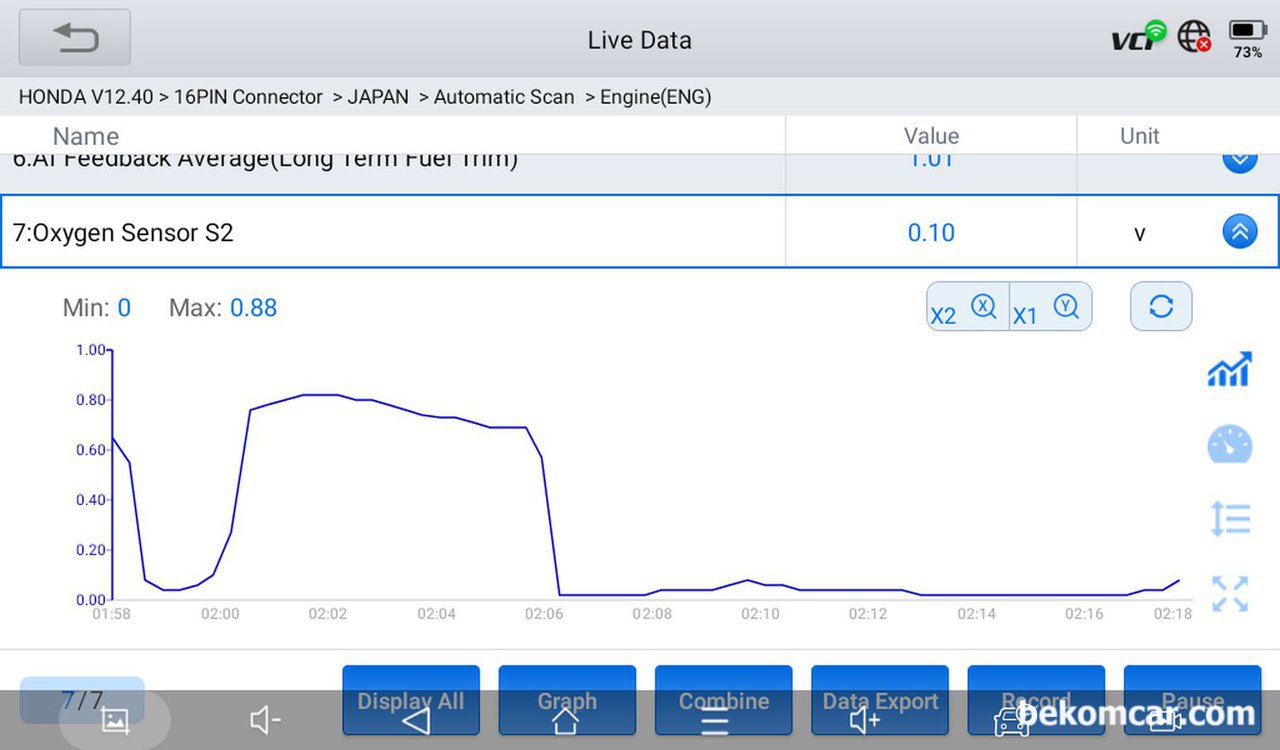Go back with the top-left arrow button
The image size is (1280, 750).
[x=75, y=38]
